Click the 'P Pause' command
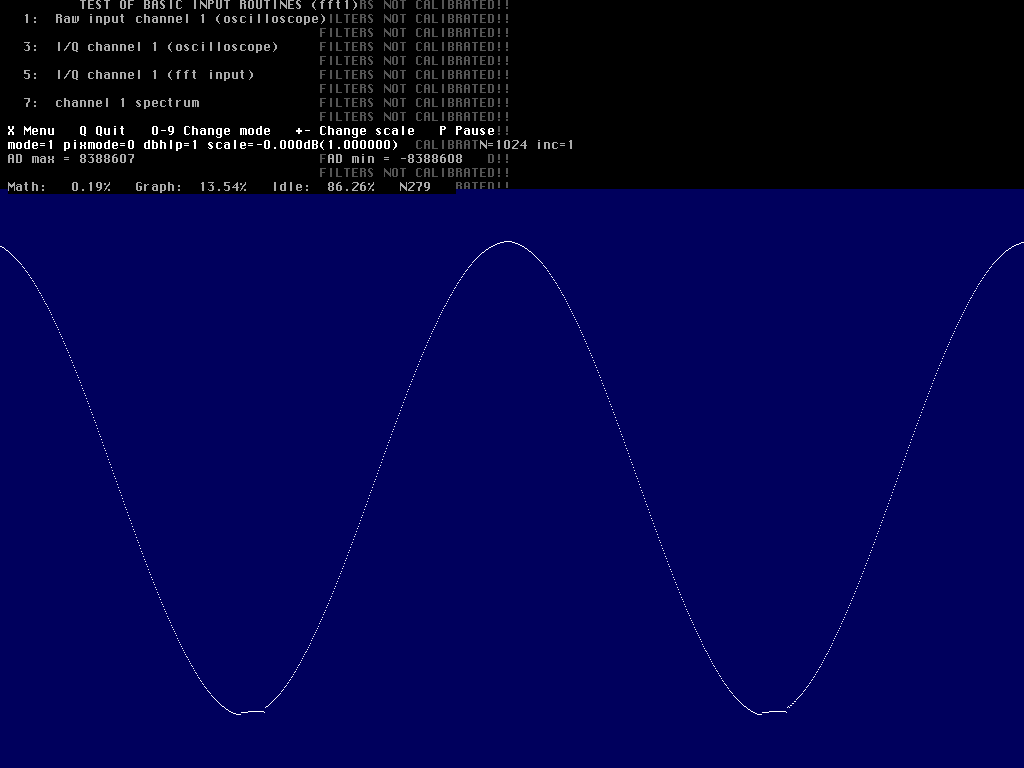This screenshot has width=1024, height=768. pyautogui.click(x=467, y=131)
